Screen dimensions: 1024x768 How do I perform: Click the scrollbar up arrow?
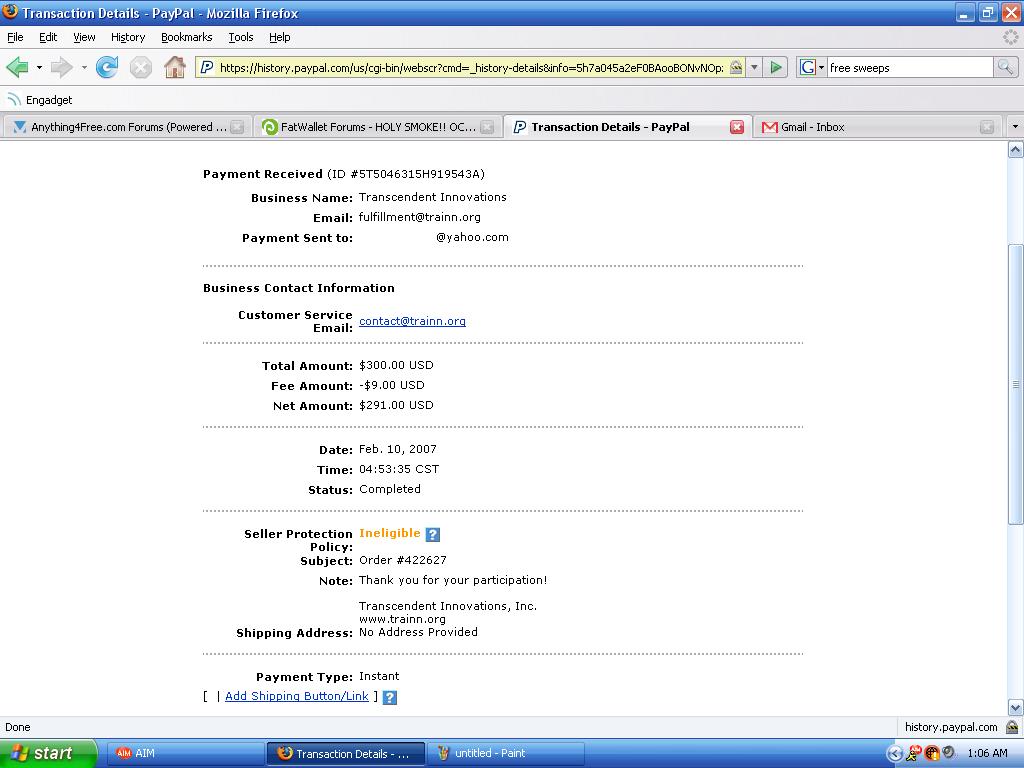(1016, 150)
